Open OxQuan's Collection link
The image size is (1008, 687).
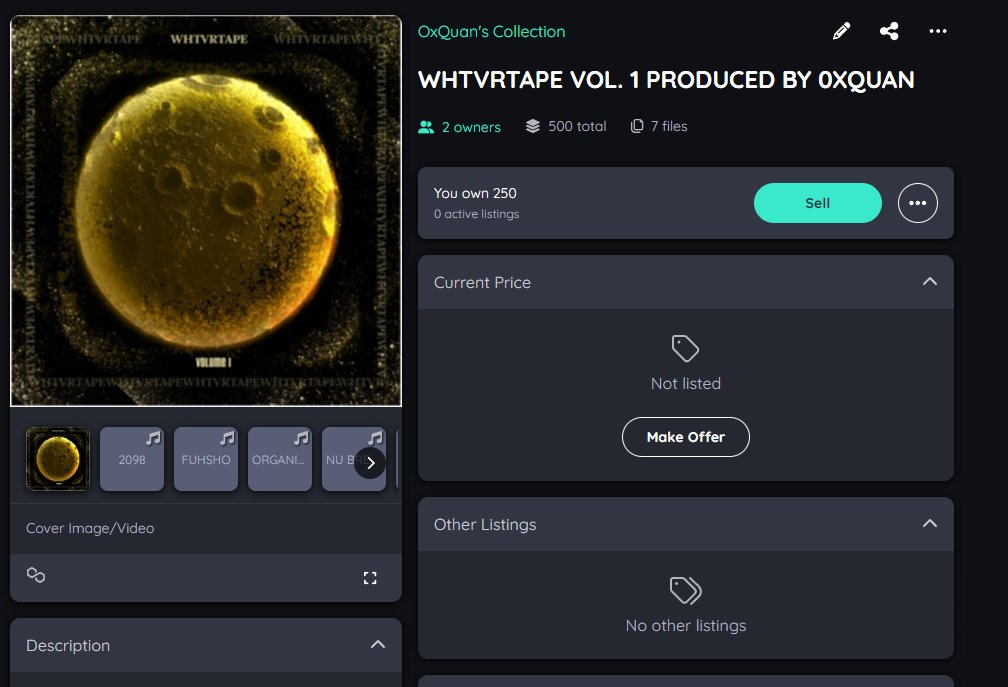pos(491,31)
